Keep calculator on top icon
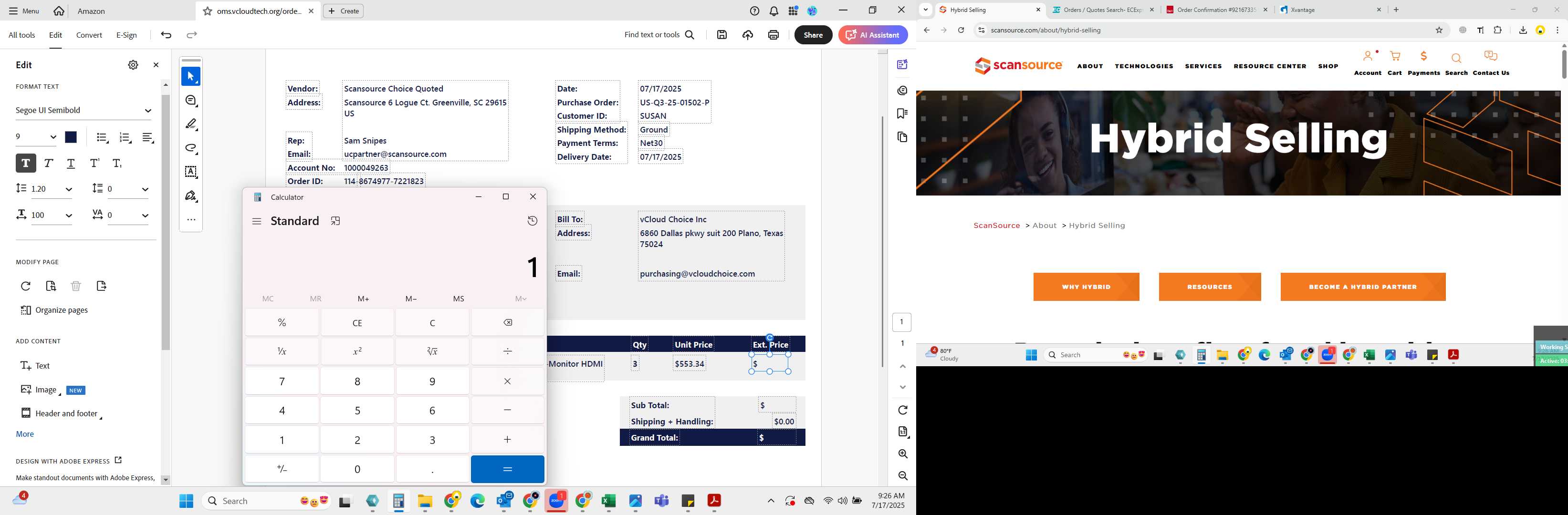The width and height of the screenshot is (1568, 515). (335, 221)
